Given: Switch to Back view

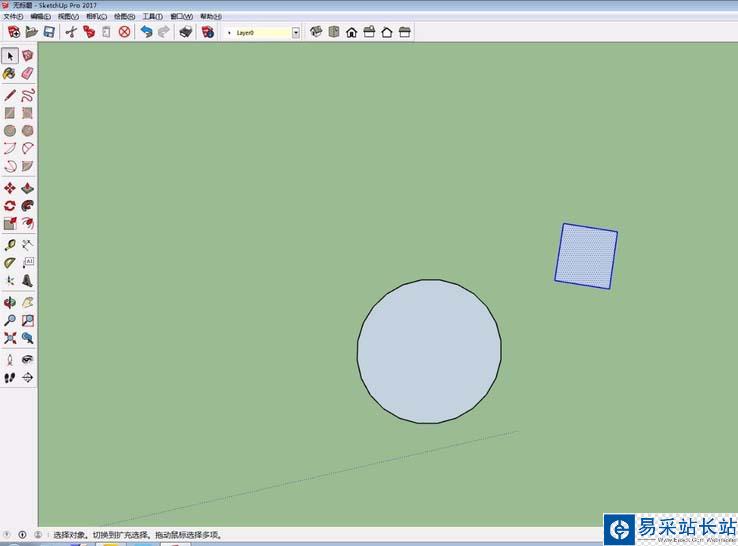Looking at the screenshot, I should tap(387, 32).
